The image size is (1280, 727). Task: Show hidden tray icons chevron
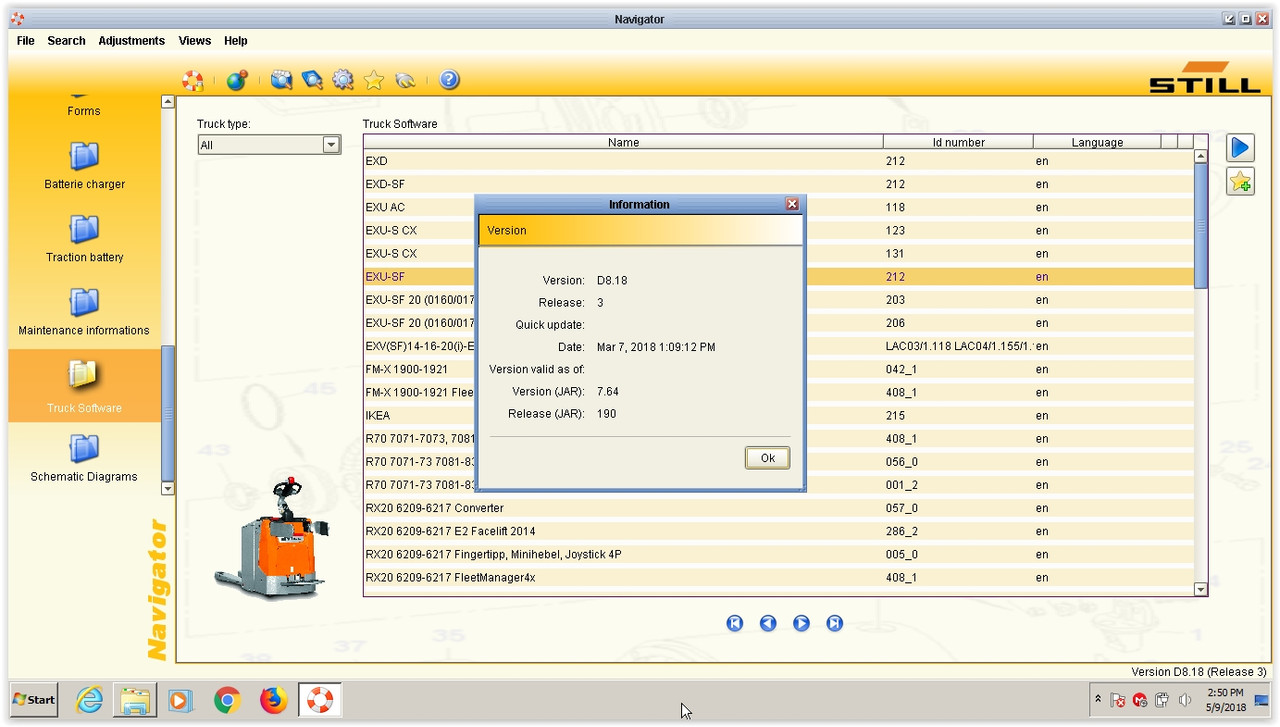1098,700
